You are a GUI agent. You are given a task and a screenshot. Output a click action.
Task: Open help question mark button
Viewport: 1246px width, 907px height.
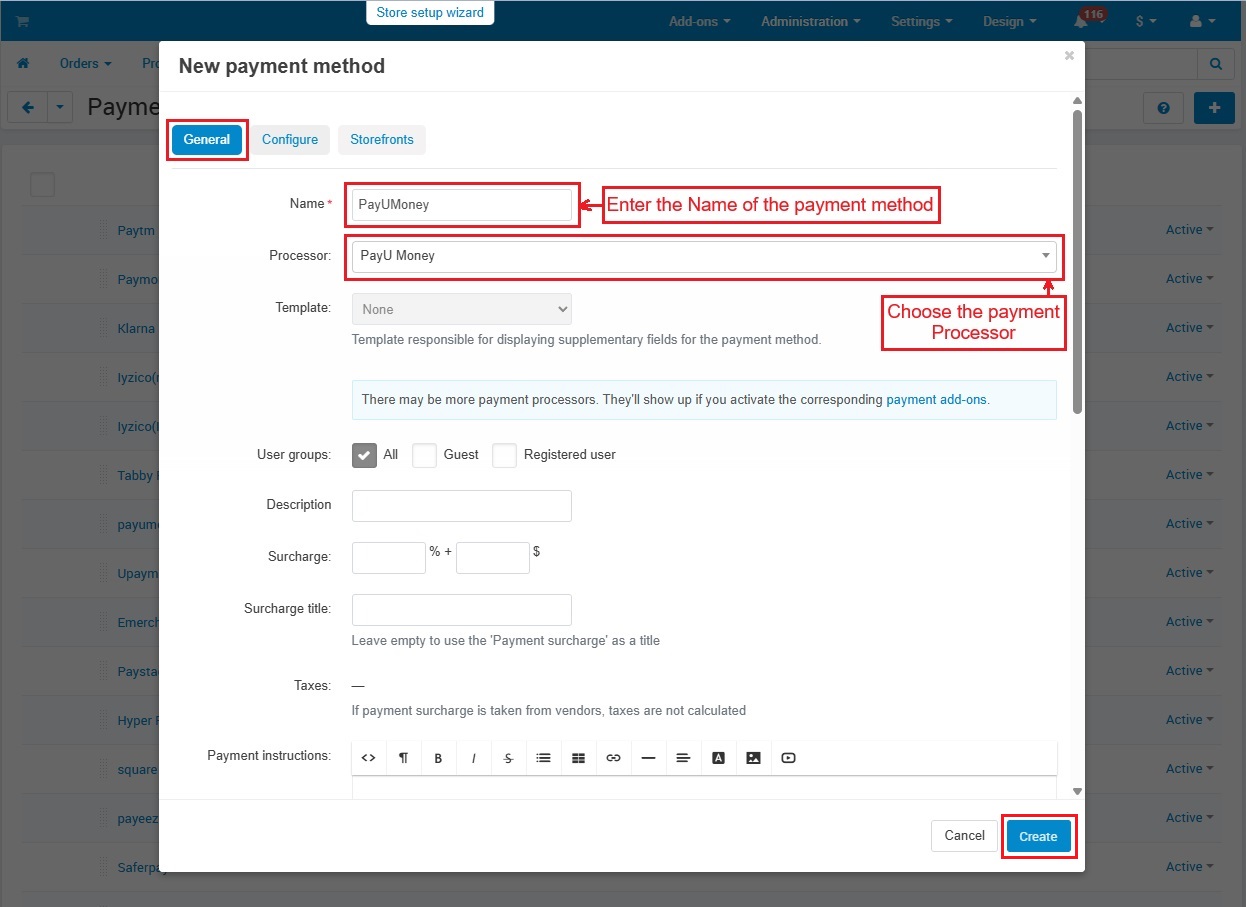pos(1163,108)
